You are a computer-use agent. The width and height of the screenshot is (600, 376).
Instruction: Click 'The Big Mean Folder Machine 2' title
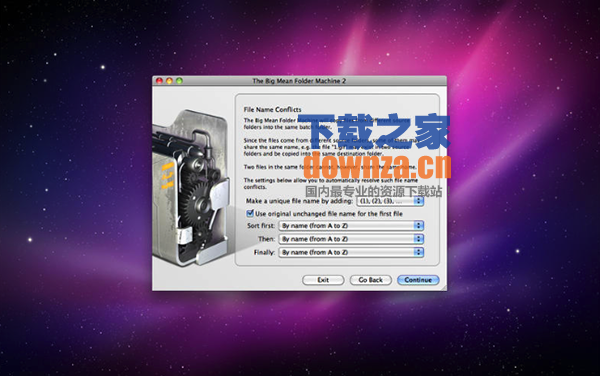[299, 81]
